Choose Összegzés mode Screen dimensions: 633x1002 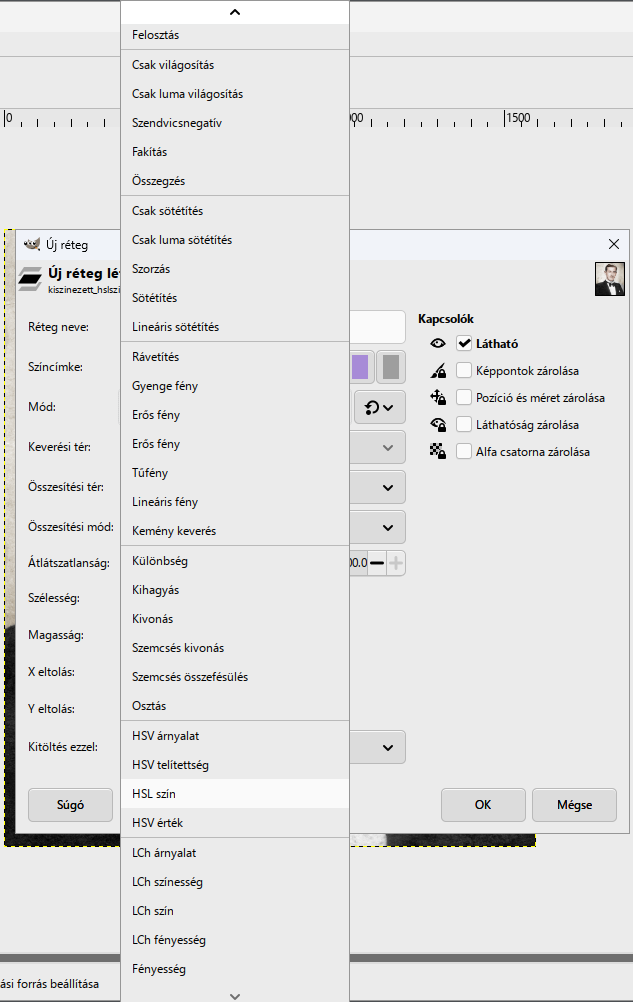click(x=235, y=181)
